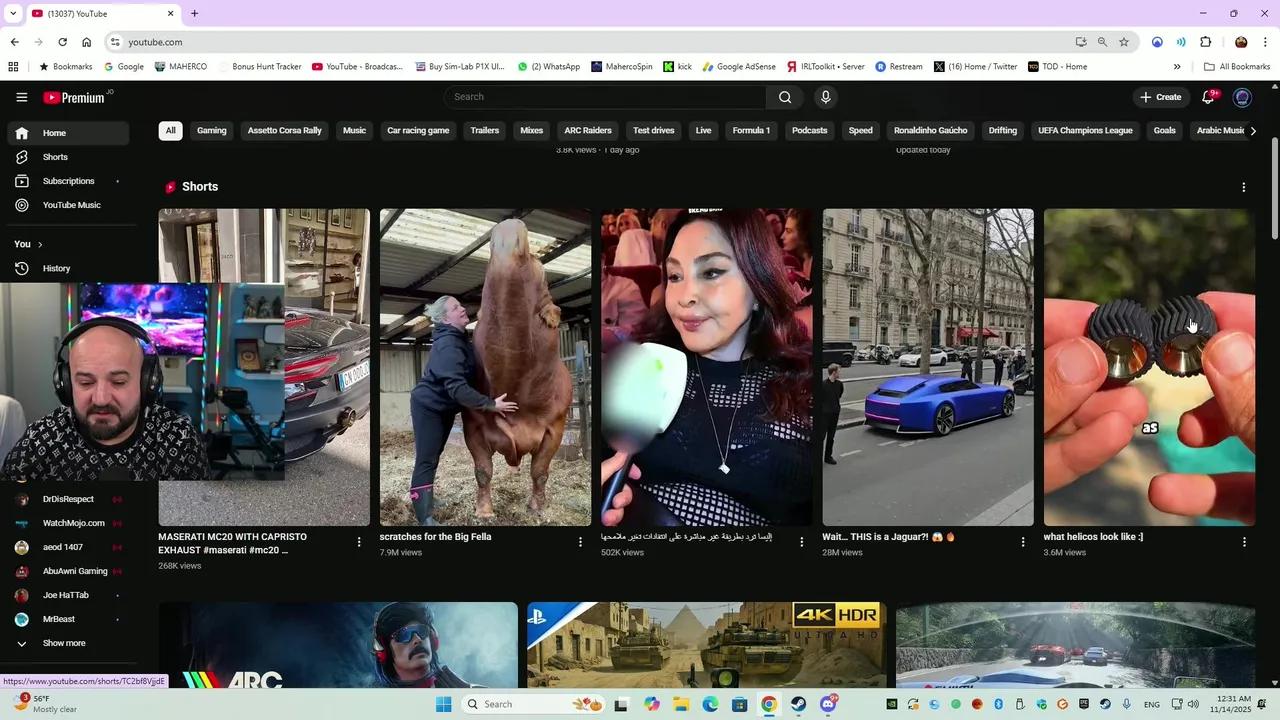Open a new Chrome tab
This screenshot has width=1280, height=720.
click(194, 13)
